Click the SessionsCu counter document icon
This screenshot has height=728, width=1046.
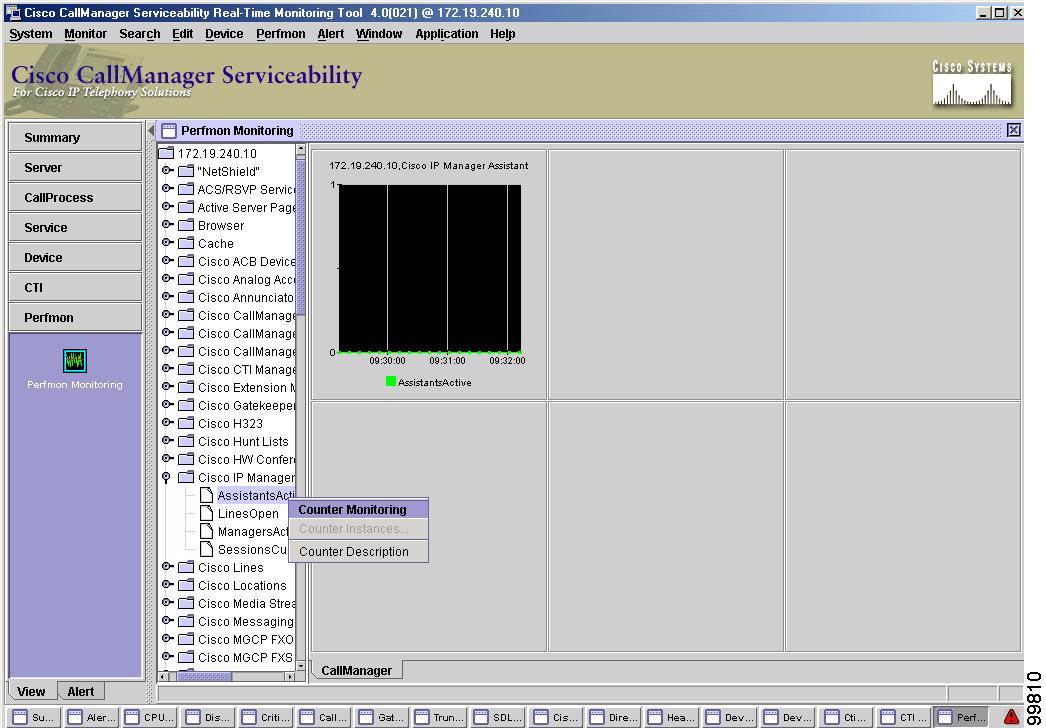click(x=207, y=549)
